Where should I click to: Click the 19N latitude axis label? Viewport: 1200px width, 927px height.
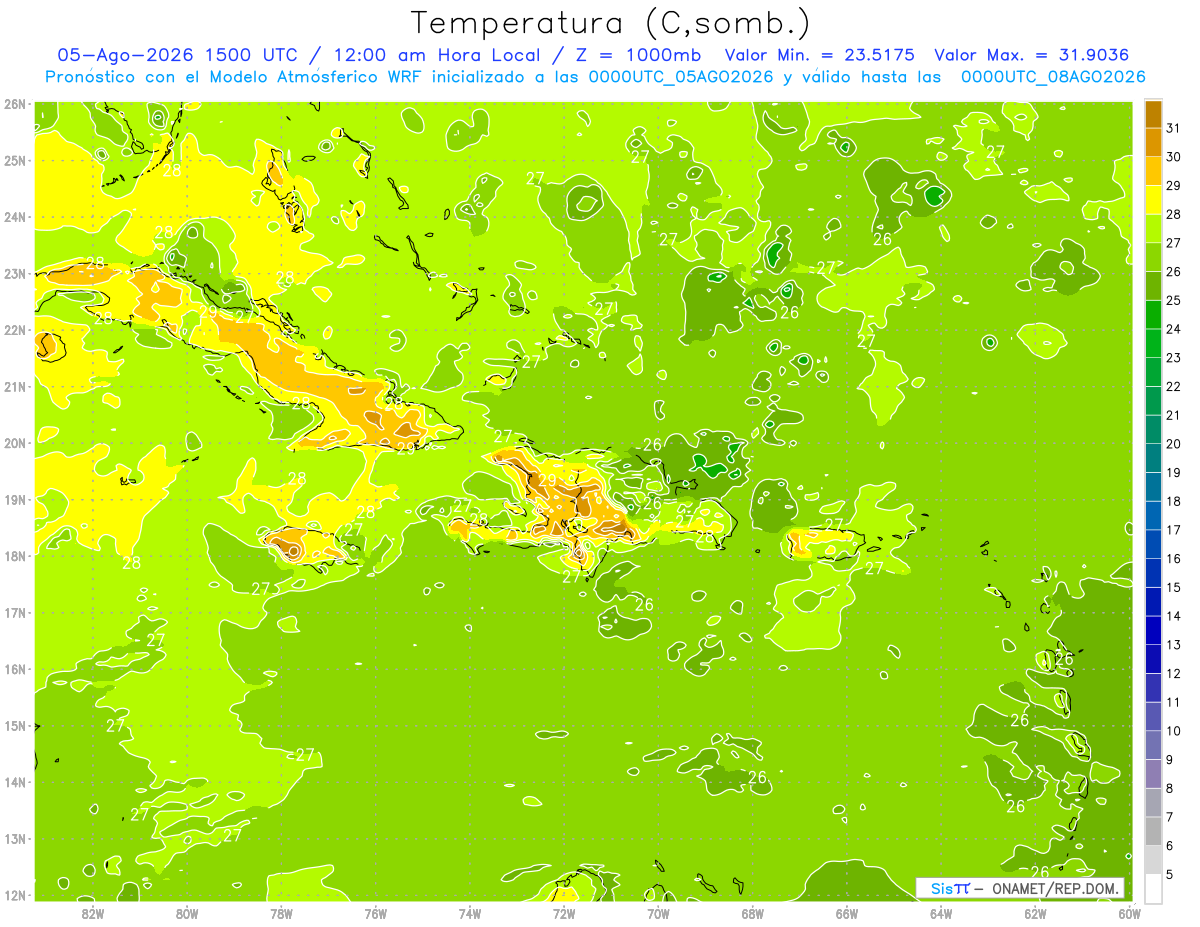point(15,499)
